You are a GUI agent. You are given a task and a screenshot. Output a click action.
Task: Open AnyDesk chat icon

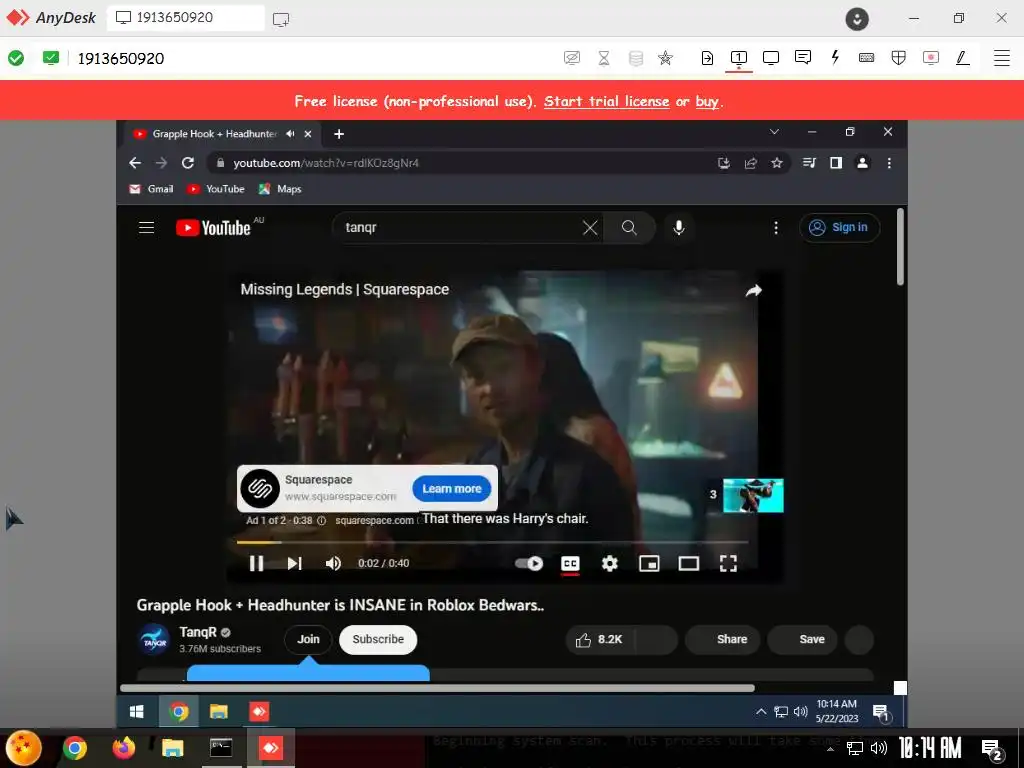click(803, 57)
